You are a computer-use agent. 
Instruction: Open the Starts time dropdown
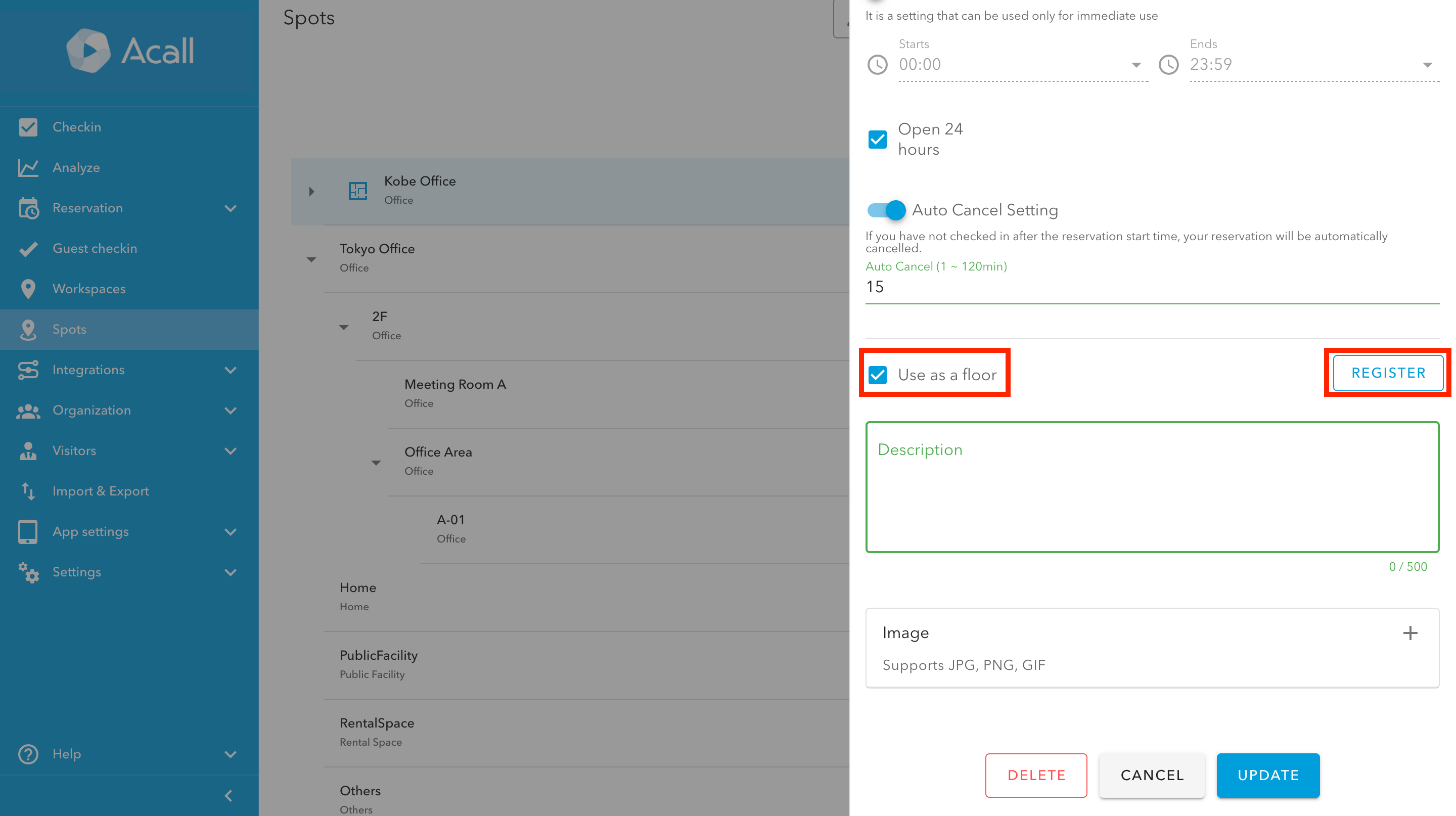(1135, 65)
